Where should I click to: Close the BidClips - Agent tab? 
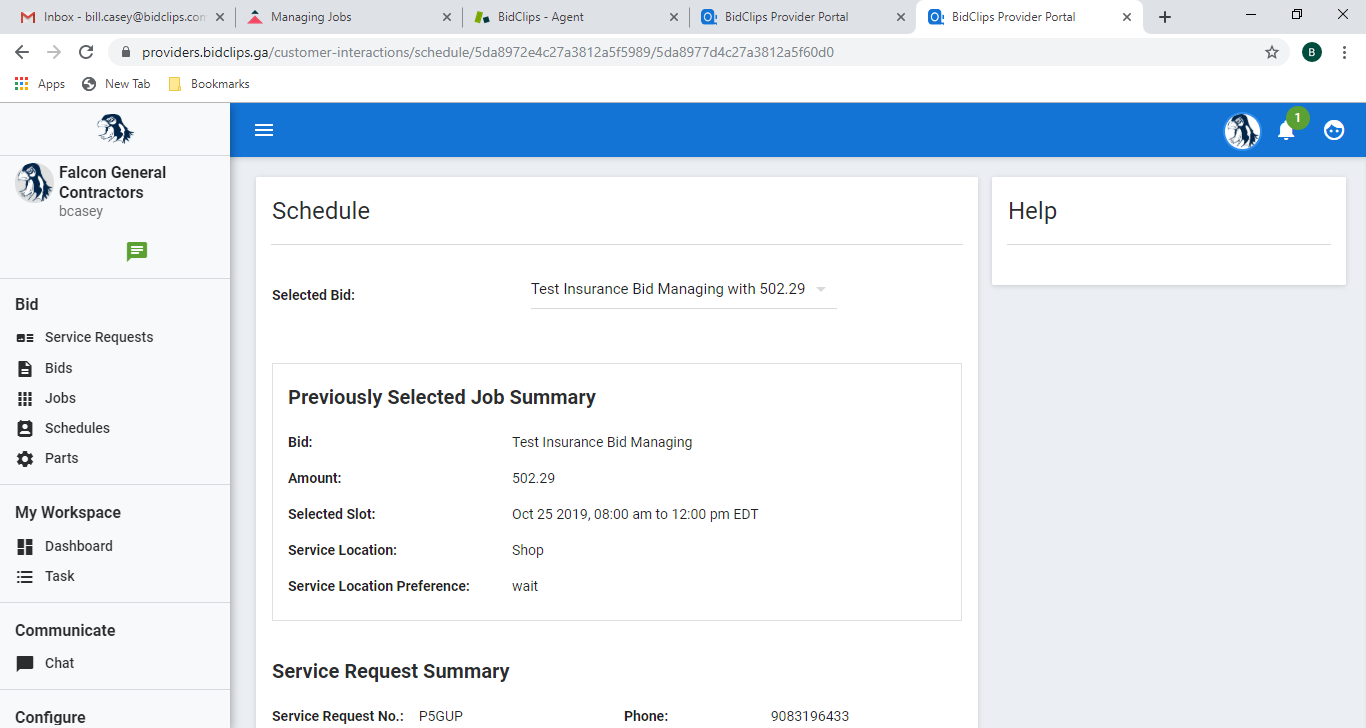click(673, 17)
